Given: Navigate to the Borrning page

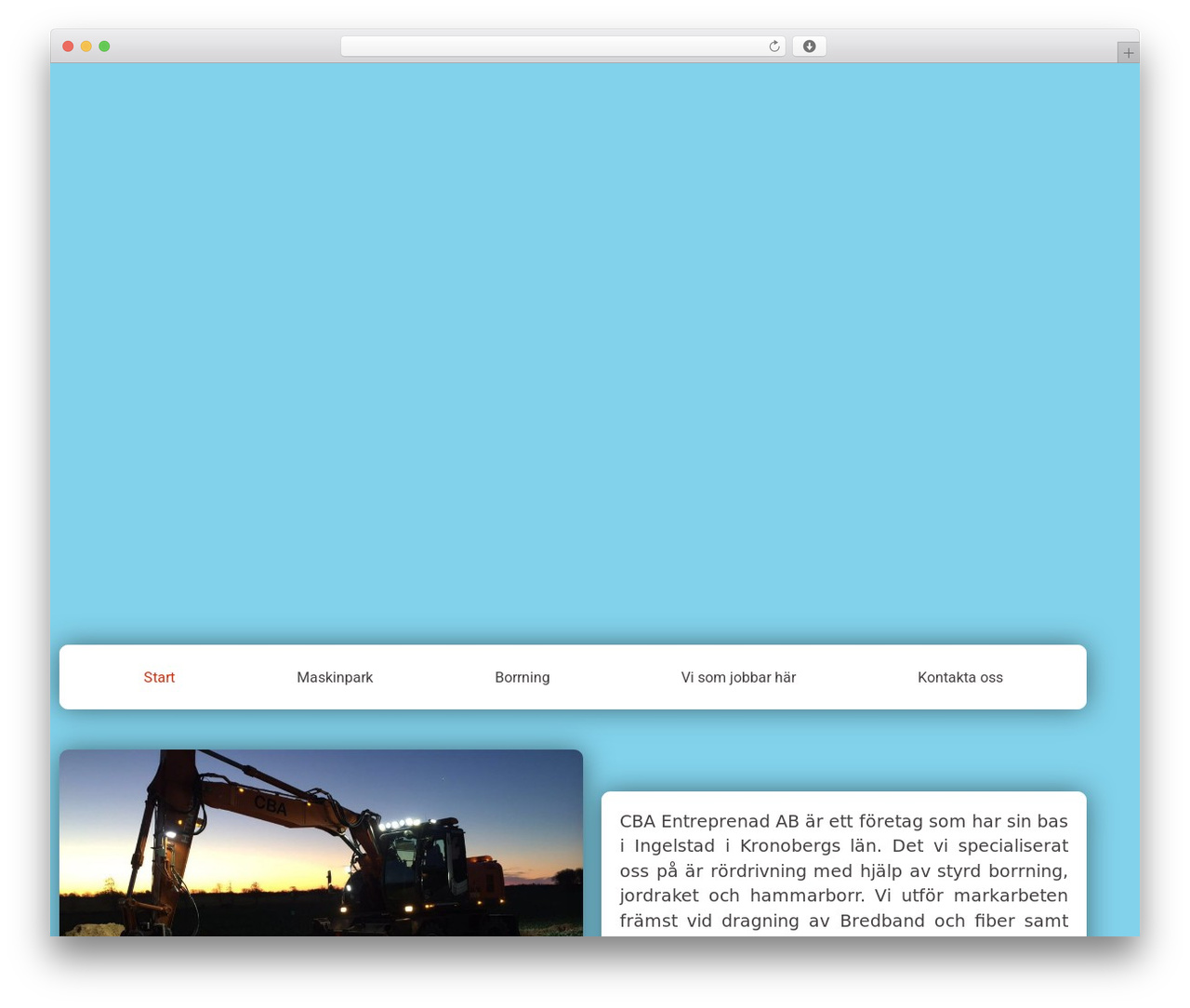Looking at the screenshot, I should [x=522, y=677].
